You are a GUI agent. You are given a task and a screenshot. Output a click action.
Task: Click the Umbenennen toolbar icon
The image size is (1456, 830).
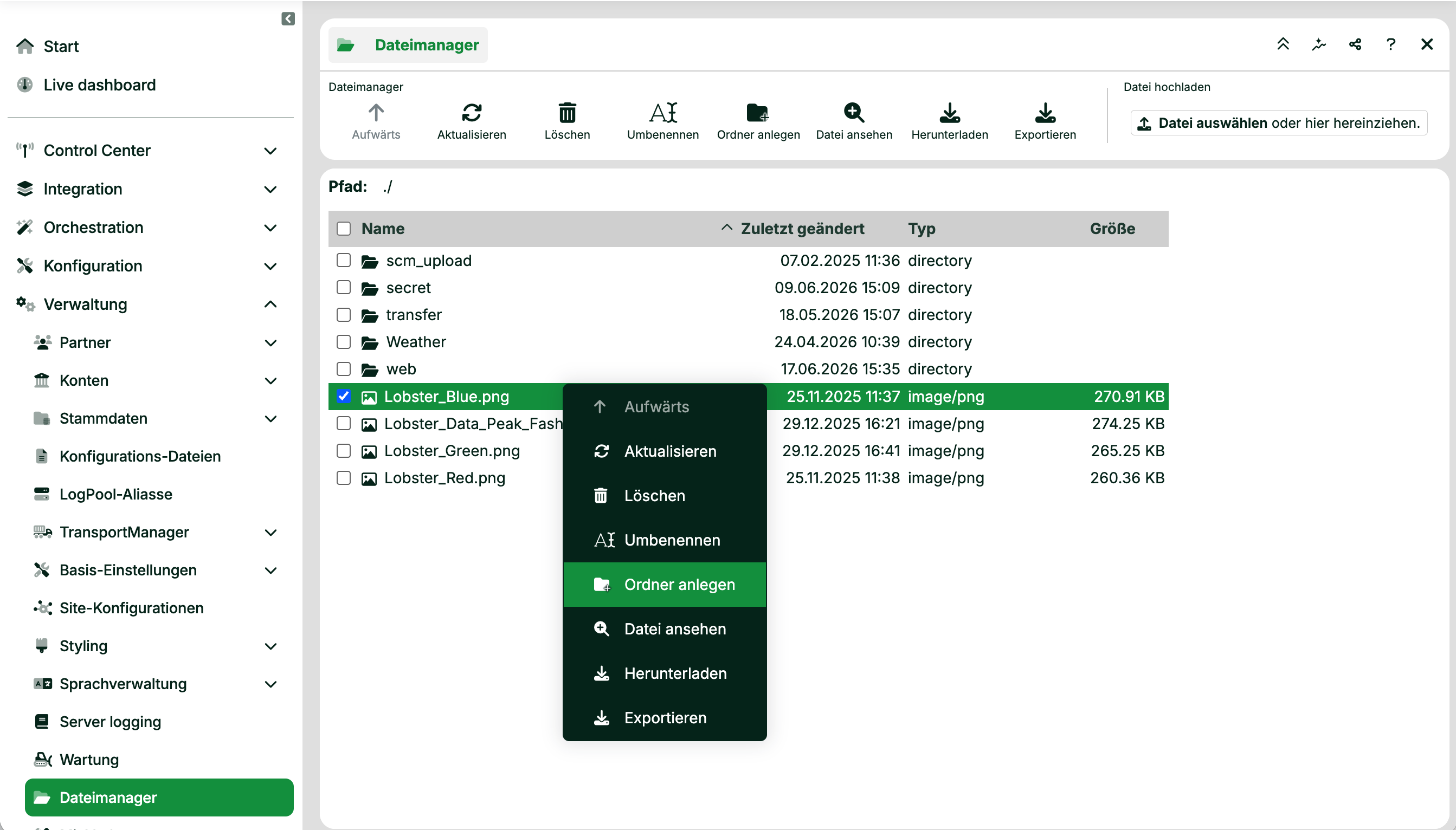coord(663,113)
